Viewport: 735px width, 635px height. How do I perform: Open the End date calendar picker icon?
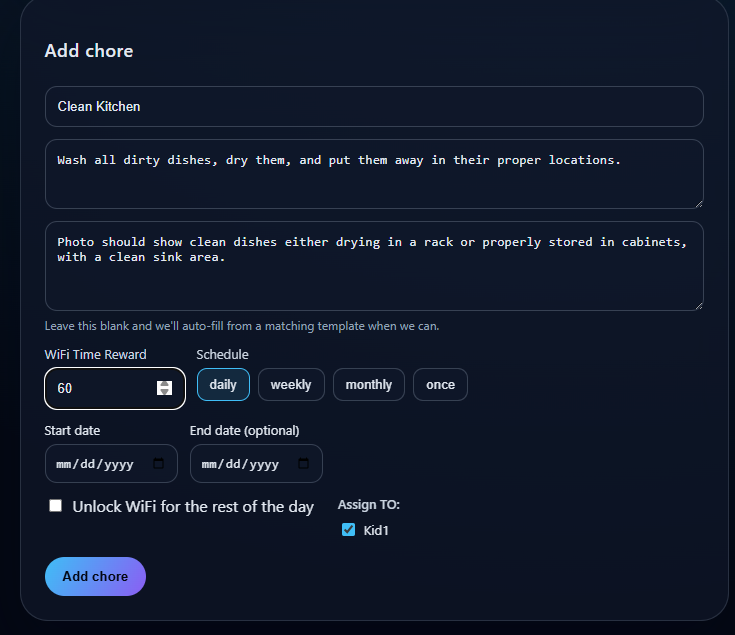click(304, 464)
